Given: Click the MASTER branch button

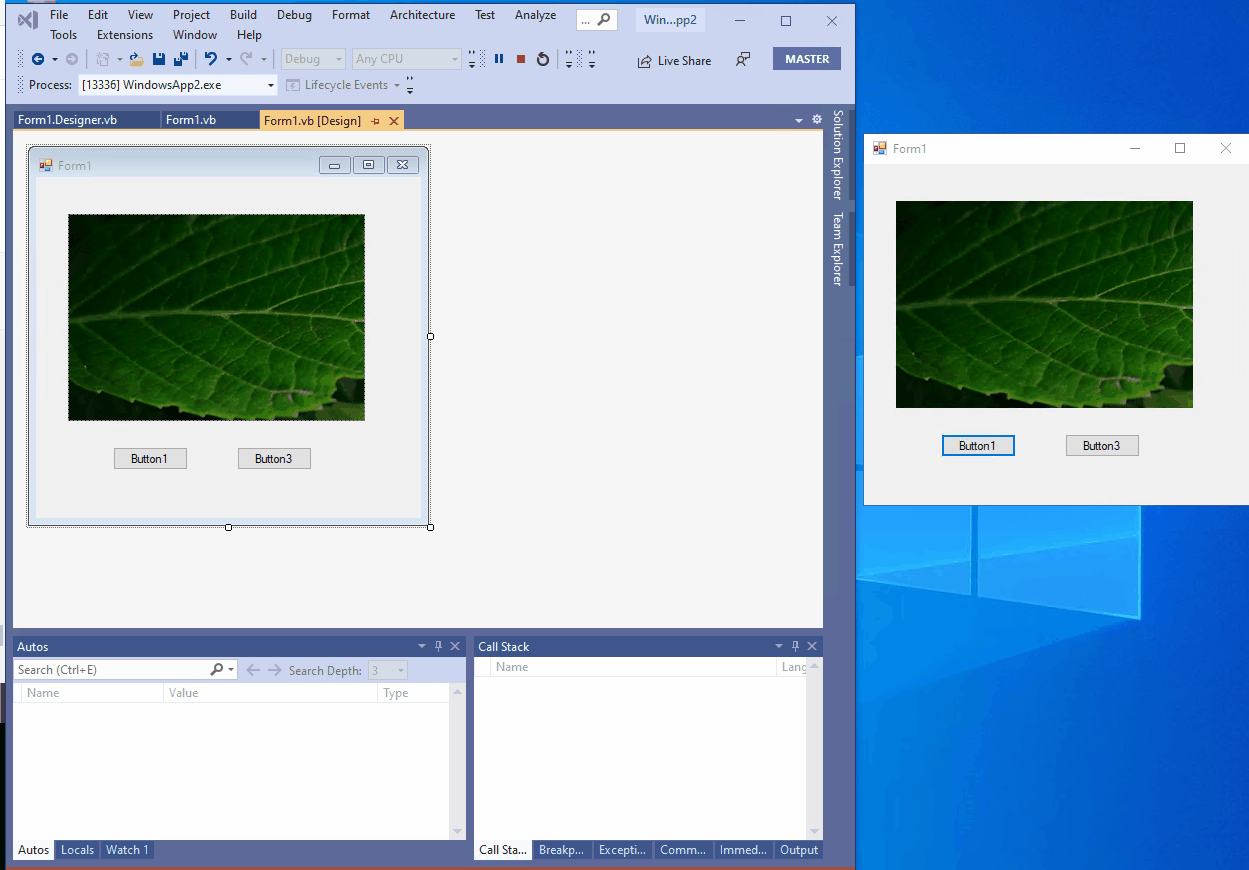Looking at the screenshot, I should 806,58.
